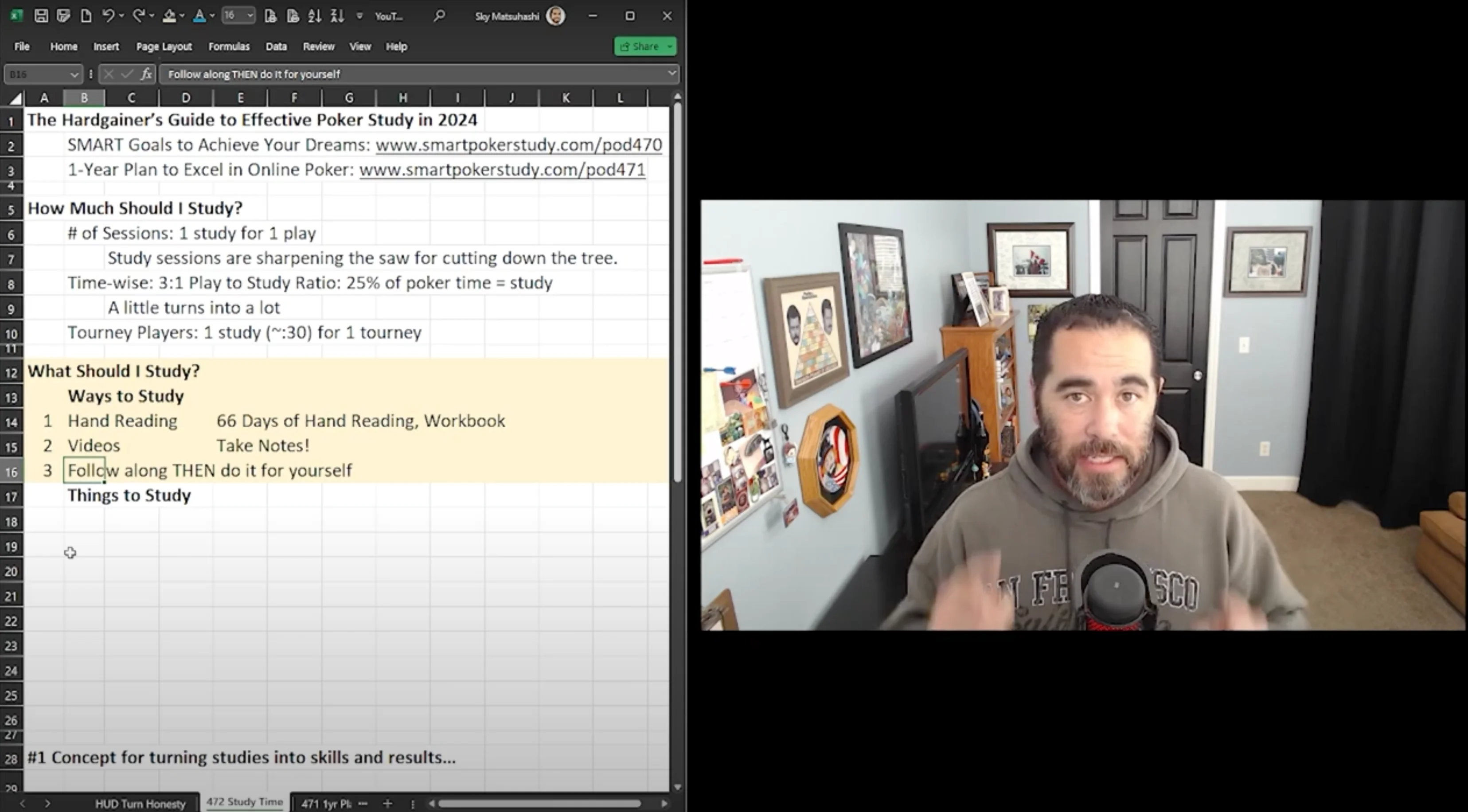Viewport: 1468px width, 812px height.
Task: Open the font size 16 dropdown
Action: (x=250, y=16)
